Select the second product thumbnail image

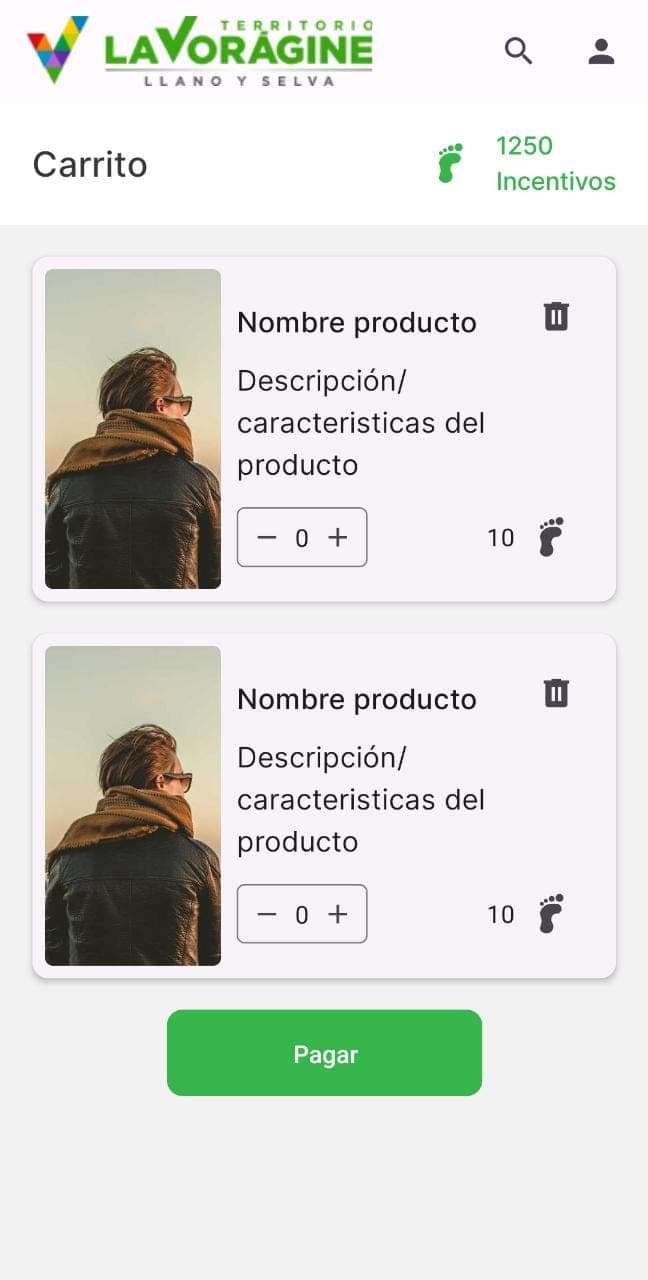click(x=133, y=806)
